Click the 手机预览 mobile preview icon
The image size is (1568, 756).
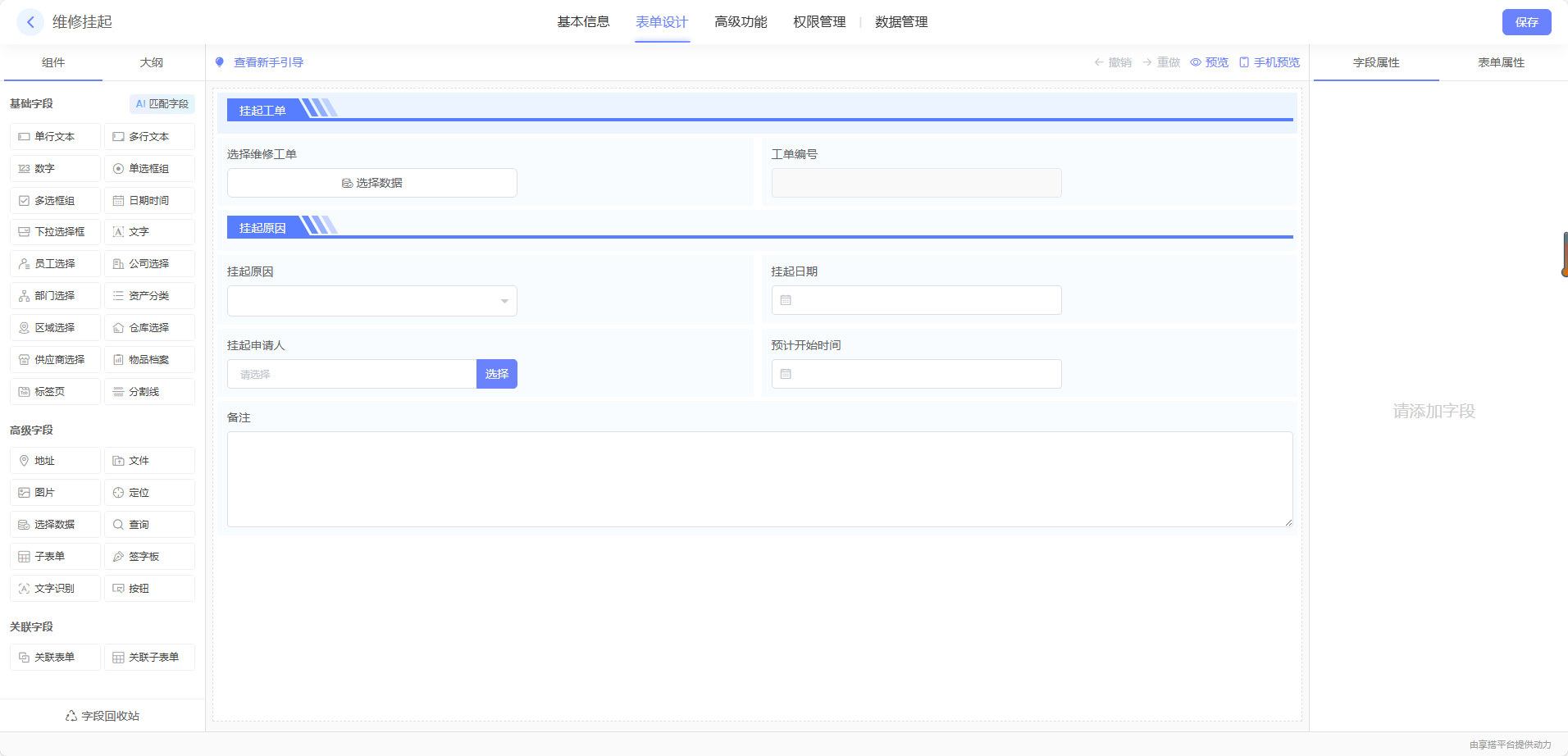click(x=1269, y=62)
